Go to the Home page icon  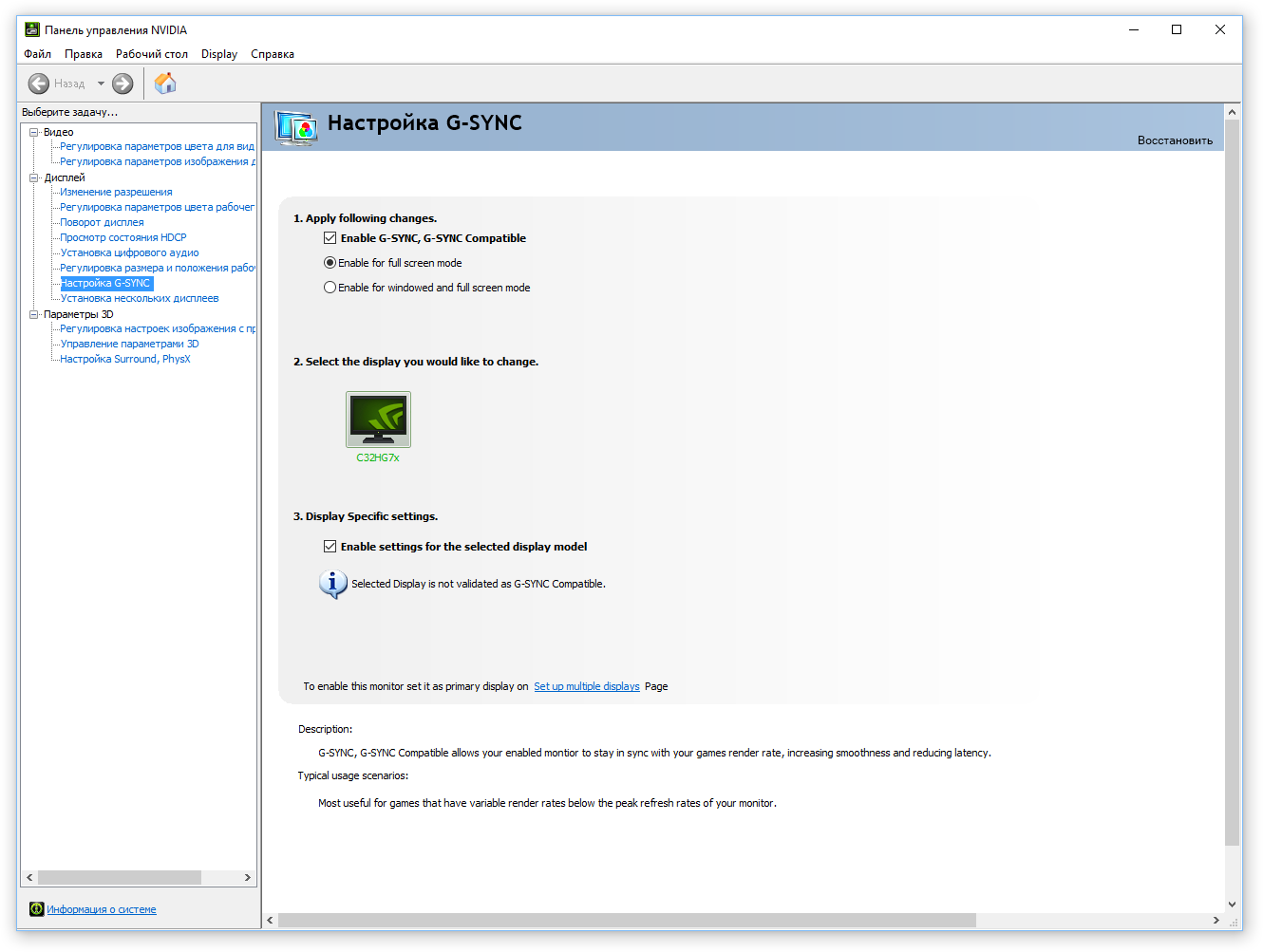pyautogui.click(x=165, y=84)
